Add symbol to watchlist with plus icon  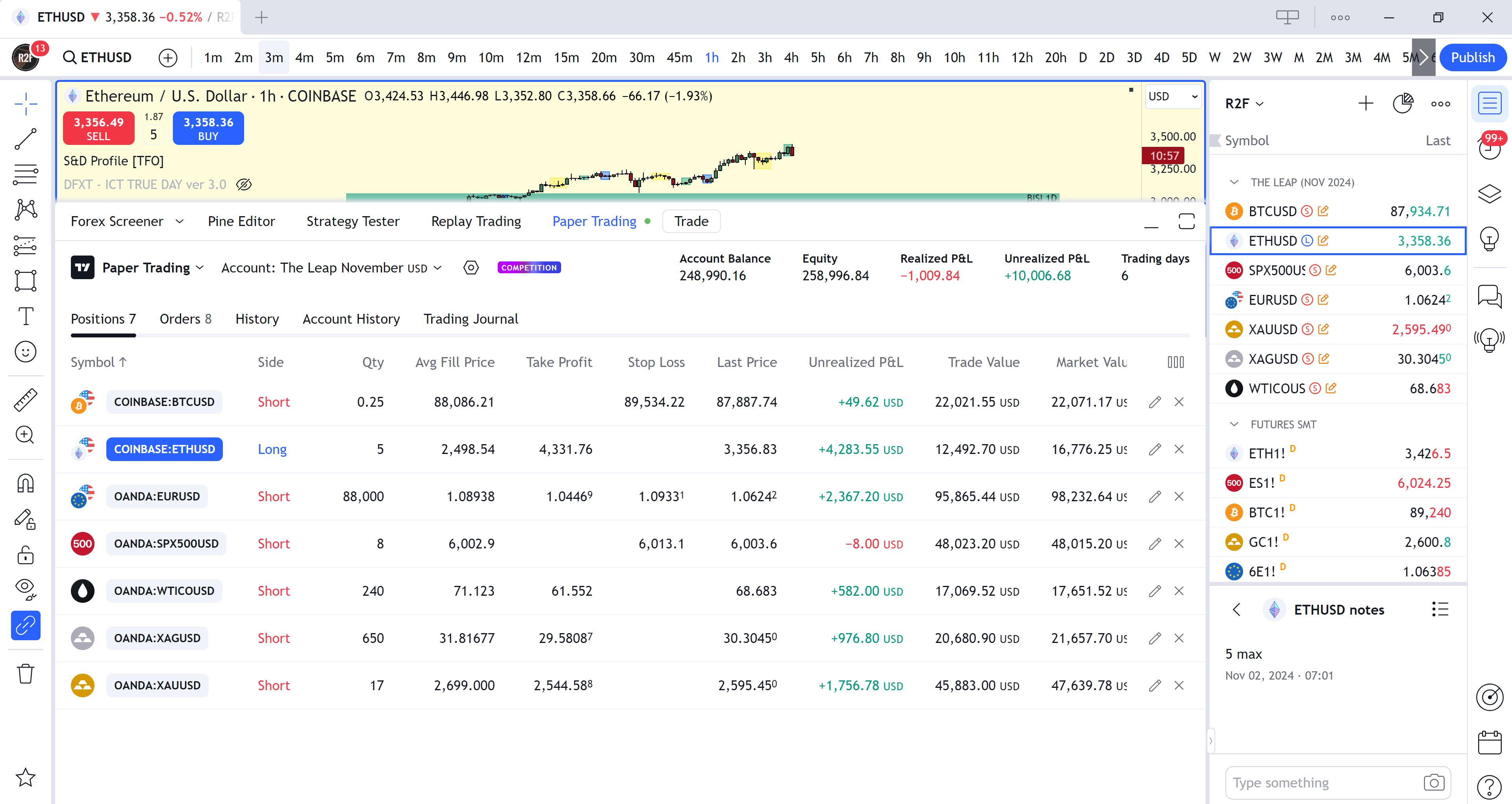[1366, 104]
